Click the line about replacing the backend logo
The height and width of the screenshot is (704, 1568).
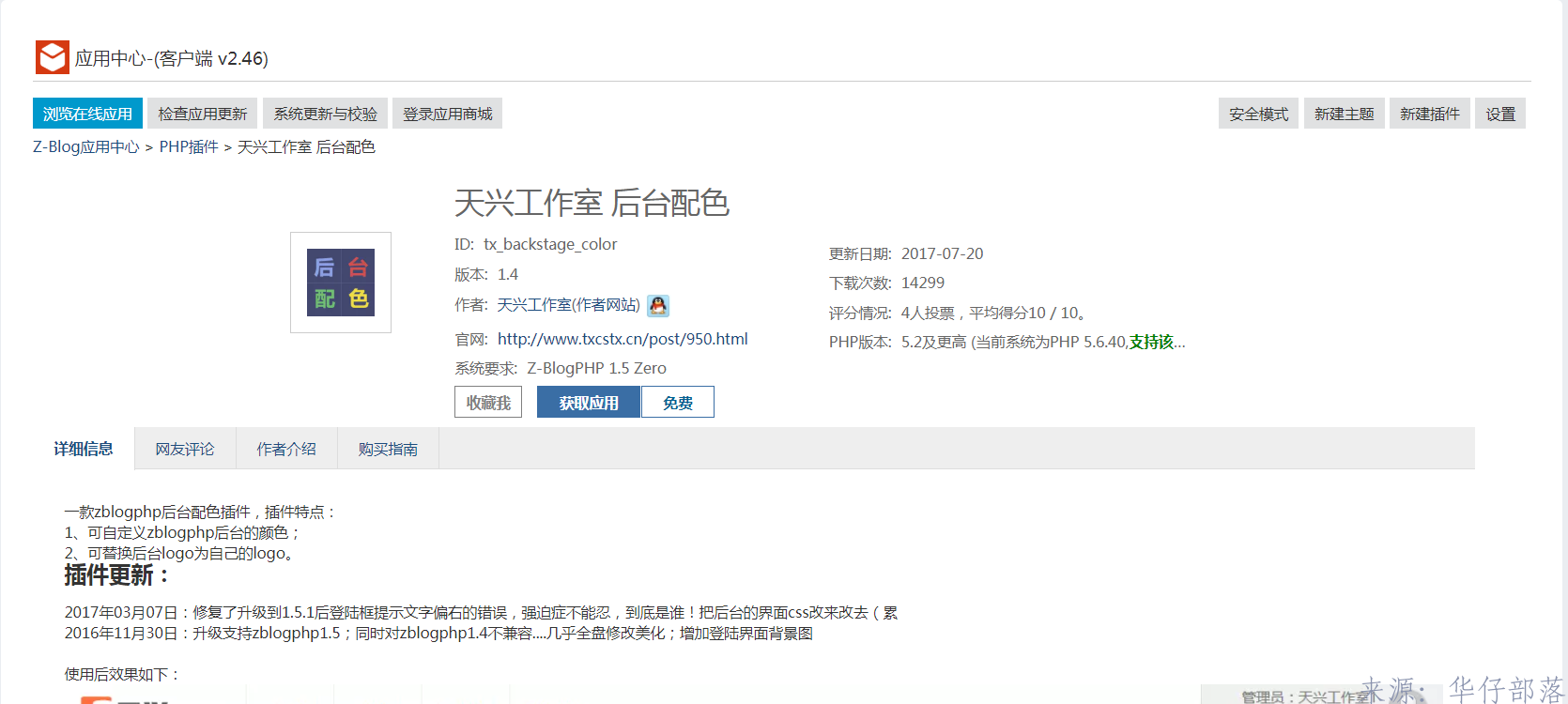coord(181,553)
